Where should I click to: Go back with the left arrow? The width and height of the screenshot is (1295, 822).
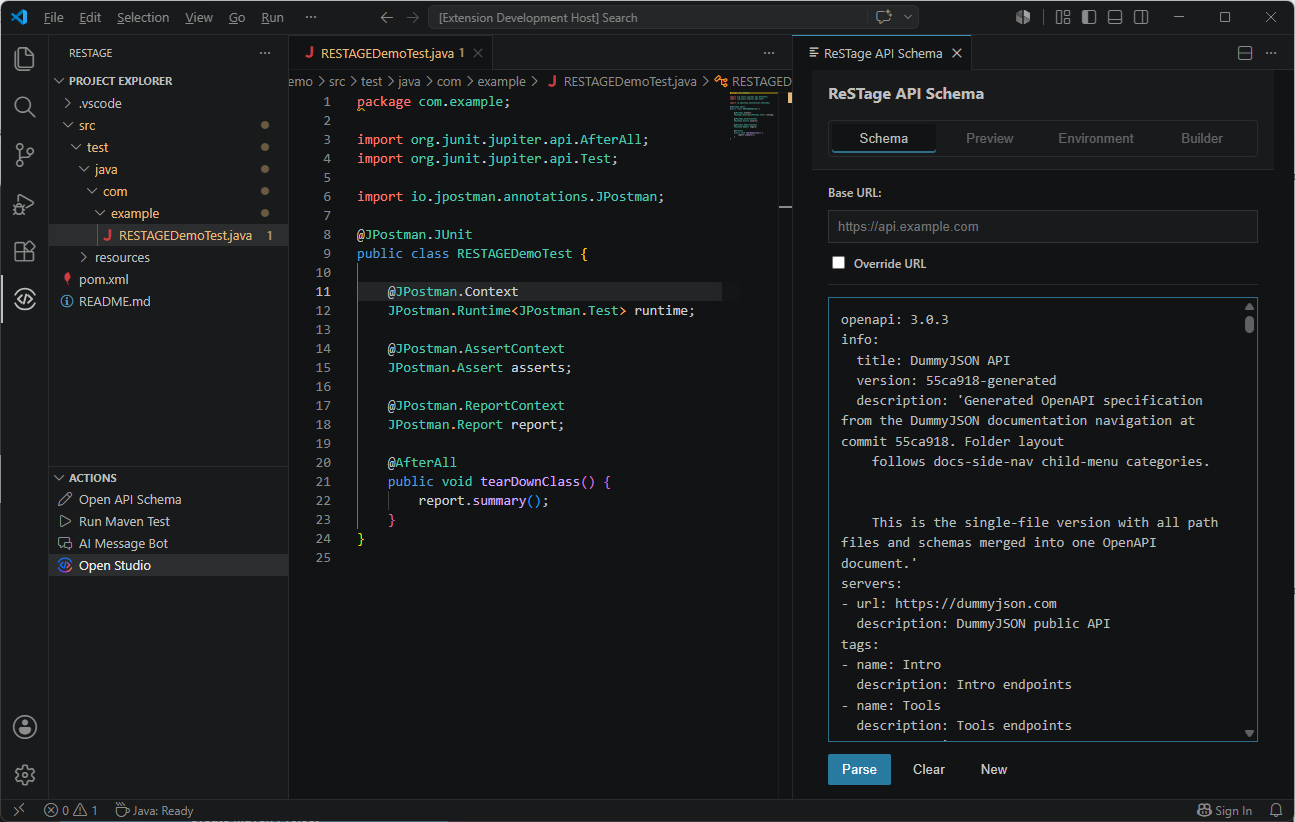(x=388, y=17)
